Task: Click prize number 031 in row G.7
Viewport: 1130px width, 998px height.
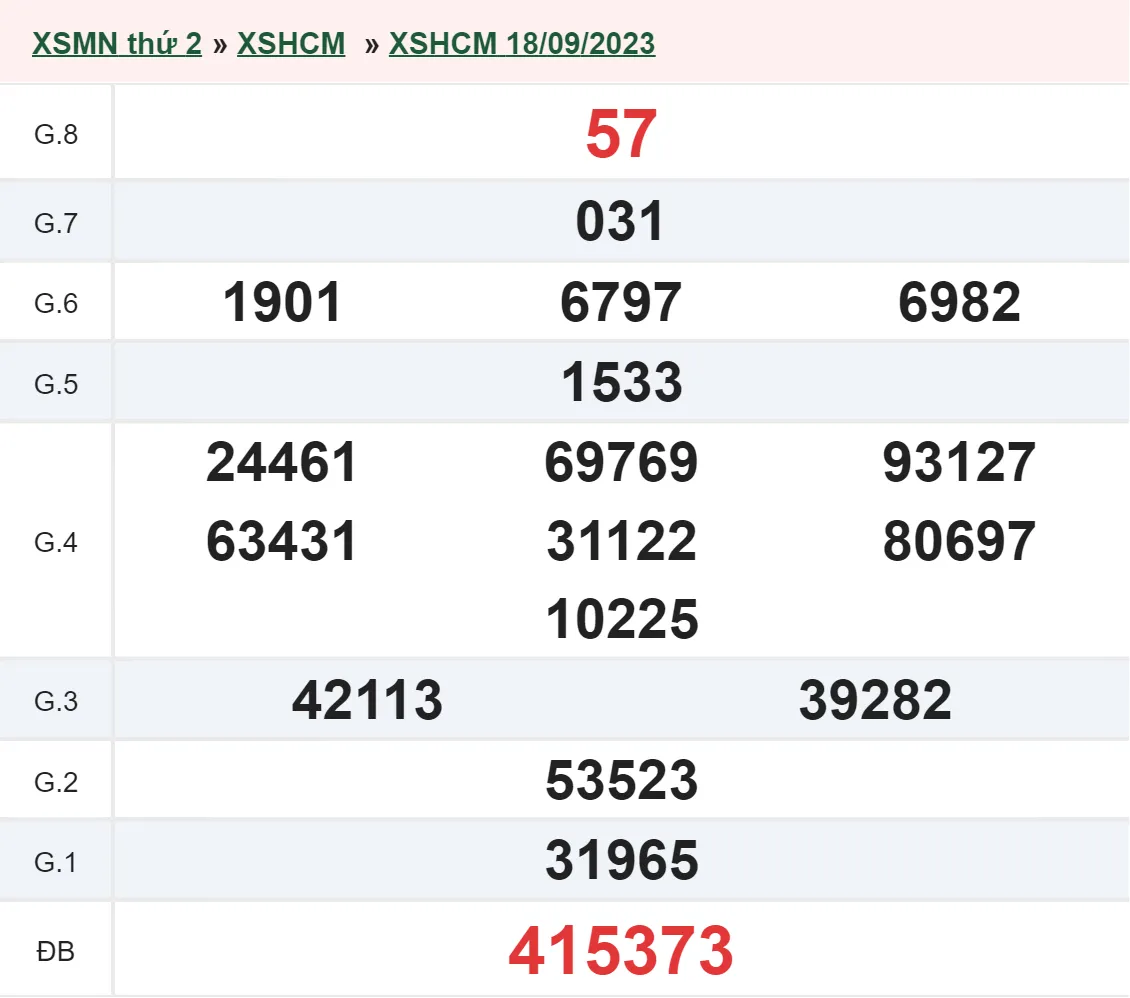Action: point(621,222)
